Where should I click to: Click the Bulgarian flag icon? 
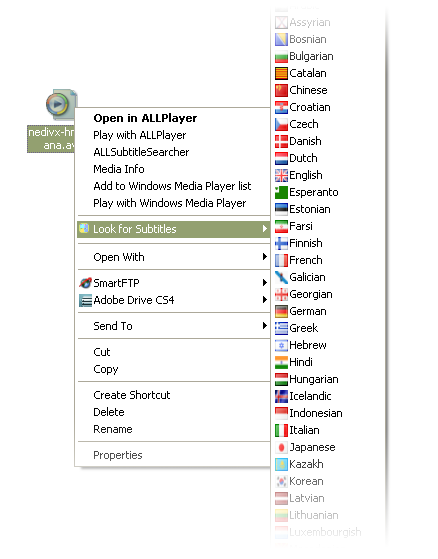281,56
